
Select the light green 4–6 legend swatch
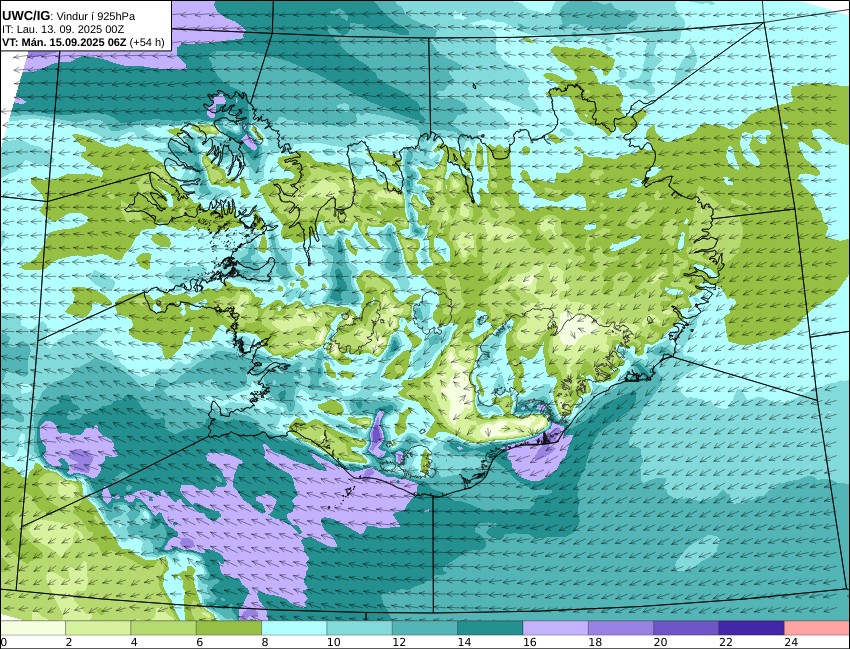(x=163, y=628)
